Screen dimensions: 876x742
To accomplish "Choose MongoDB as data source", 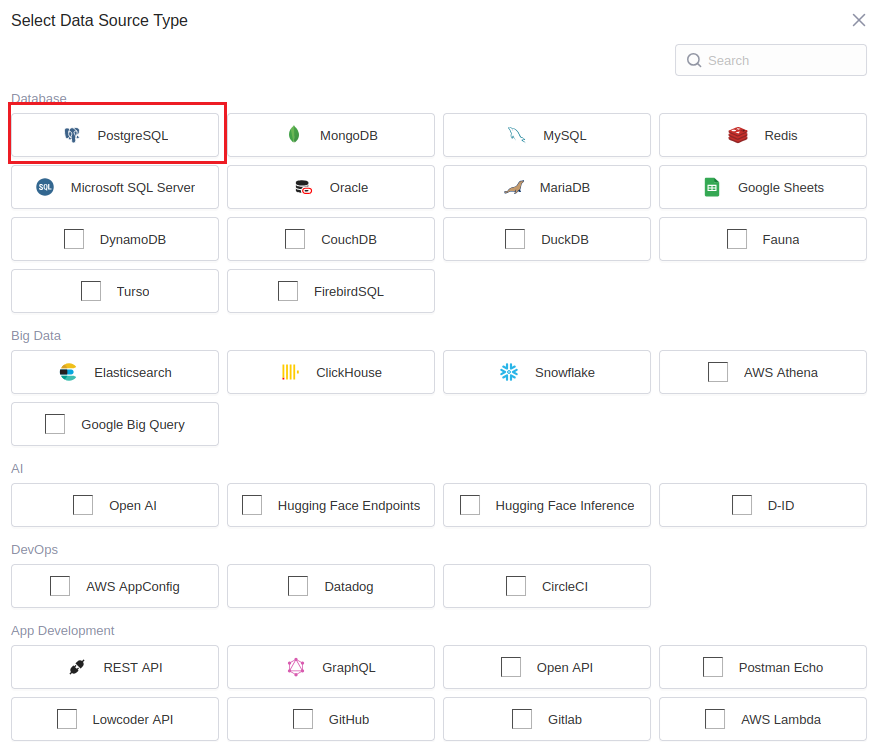I will tap(331, 135).
